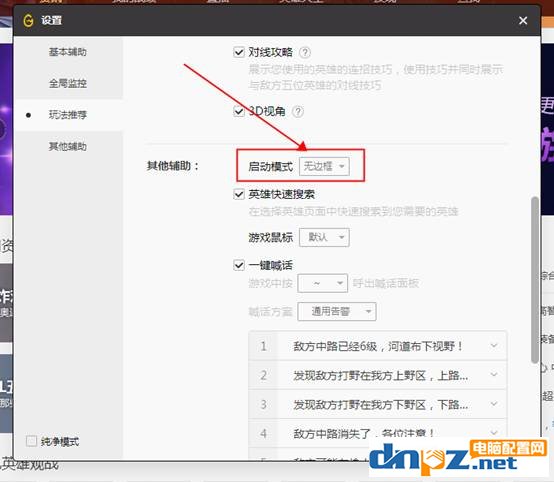Close the 设置 dialog
The height and width of the screenshot is (482, 554).
[523, 20]
